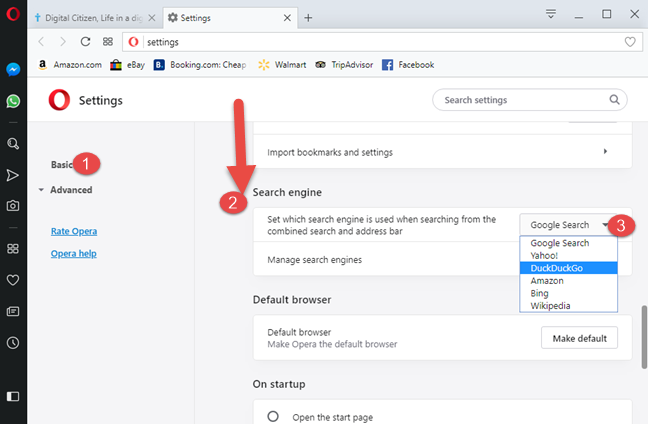This screenshot has height=424, width=648.
Task: Open the Booking.com bookmark
Action: point(200,65)
